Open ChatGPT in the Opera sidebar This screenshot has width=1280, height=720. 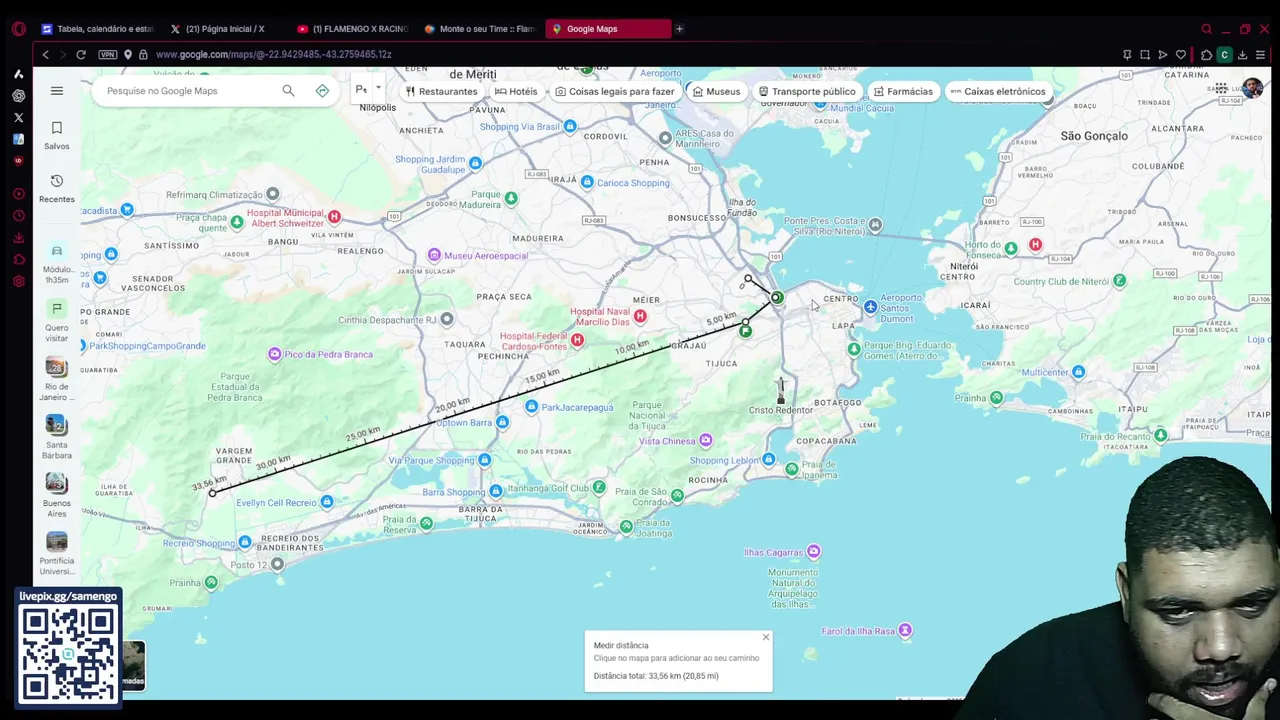pos(18,96)
